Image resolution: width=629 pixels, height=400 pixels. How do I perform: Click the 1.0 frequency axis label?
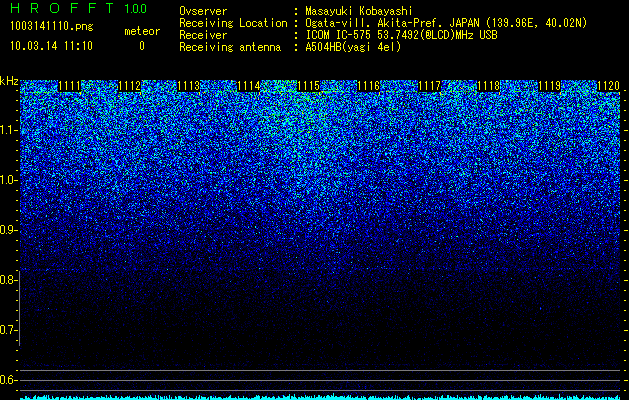[8, 181]
